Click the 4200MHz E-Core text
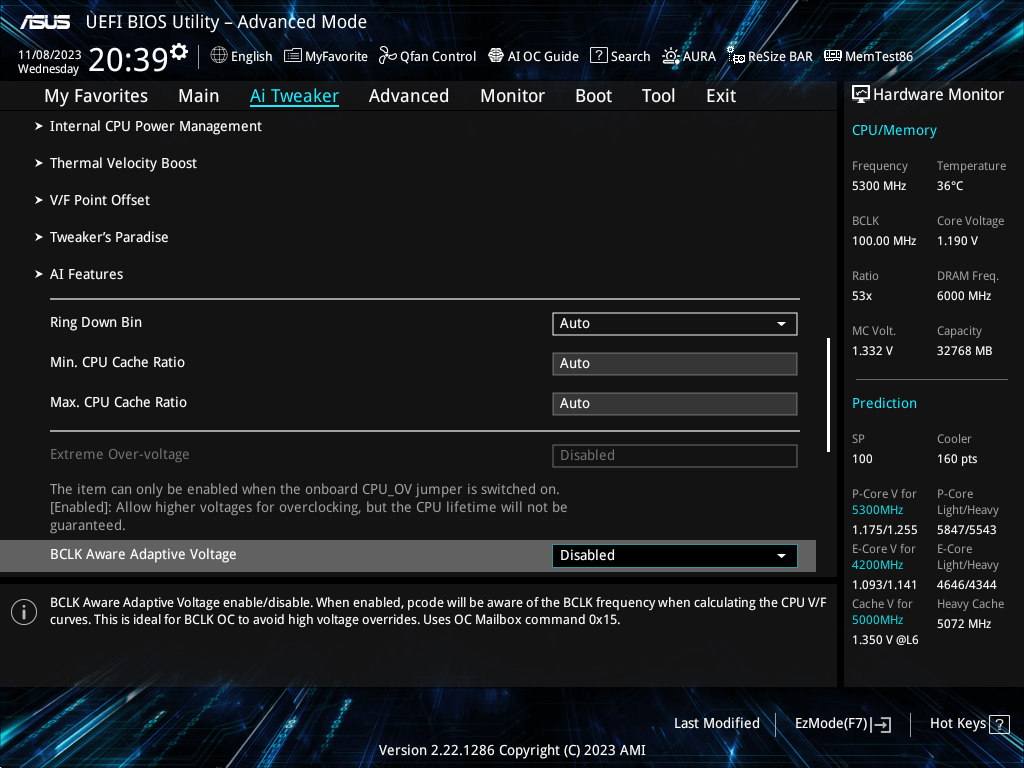 [878, 565]
